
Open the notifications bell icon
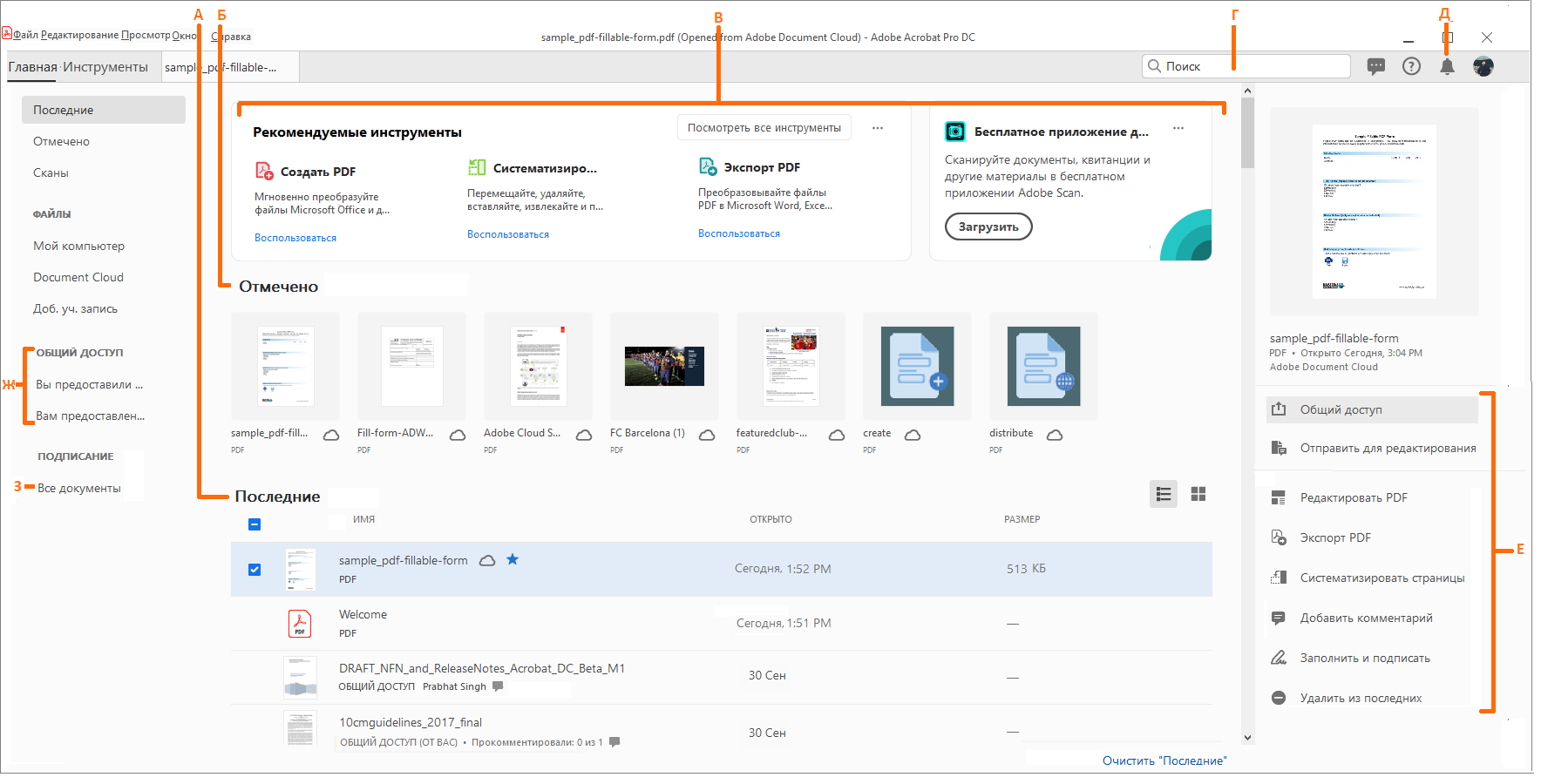[1447, 66]
